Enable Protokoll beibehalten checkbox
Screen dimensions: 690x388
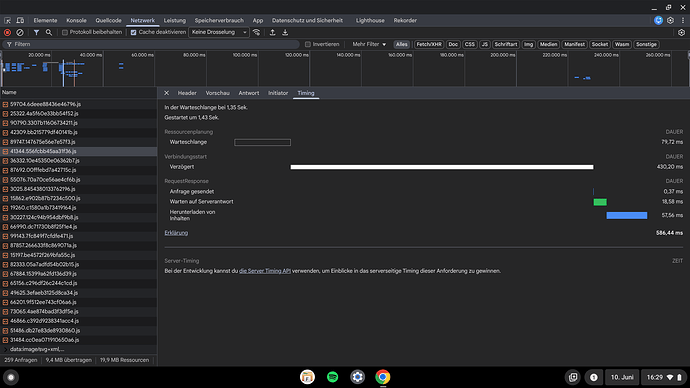click(65, 32)
